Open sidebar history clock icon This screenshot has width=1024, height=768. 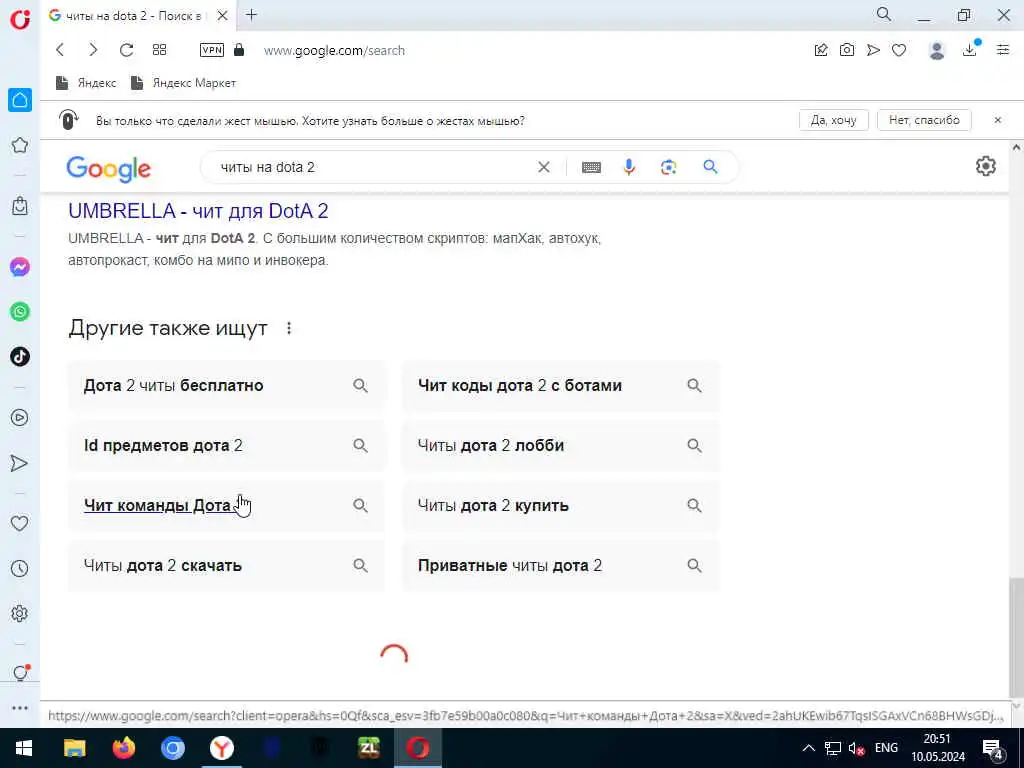[20, 568]
